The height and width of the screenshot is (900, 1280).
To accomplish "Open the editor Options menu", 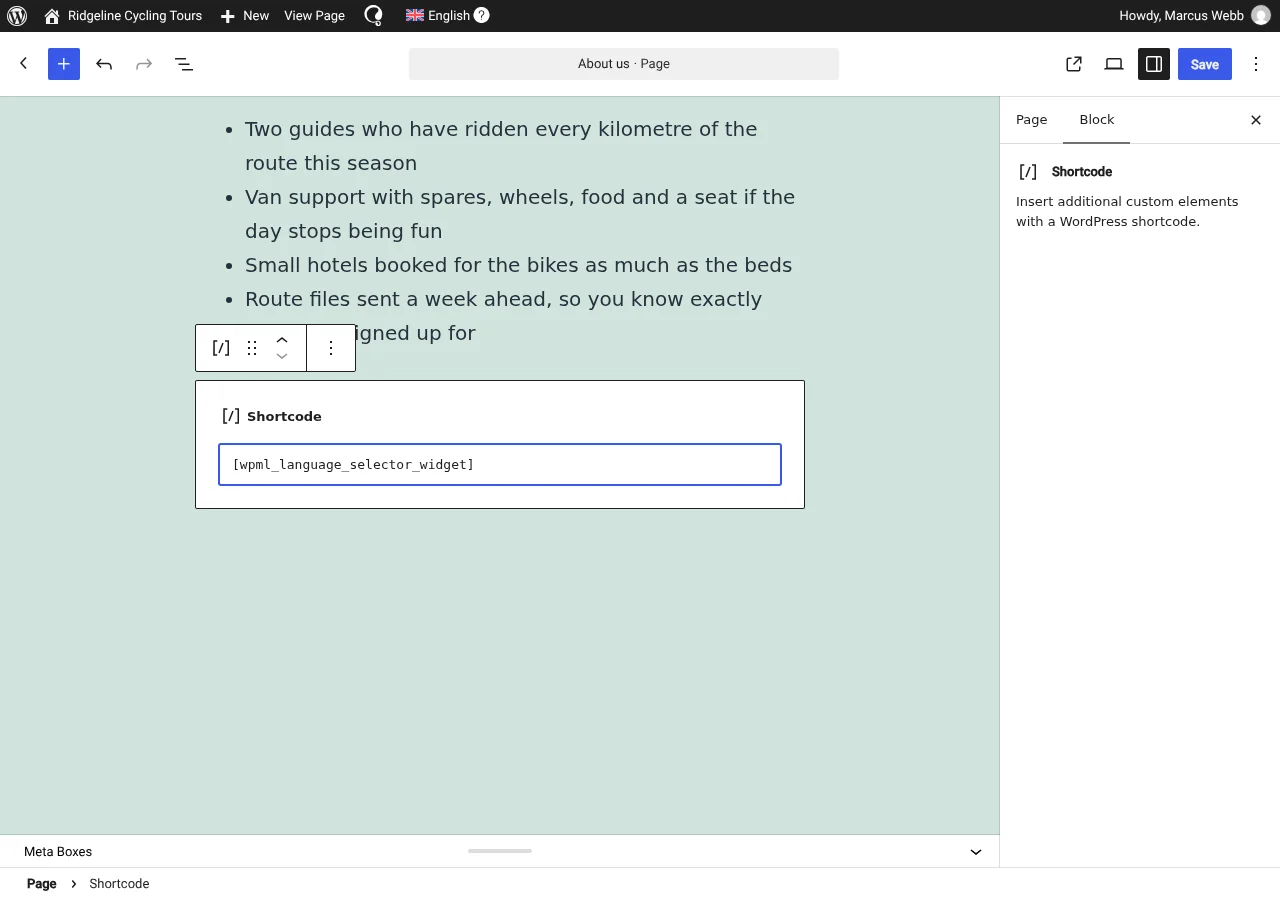I will pyautogui.click(x=1256, y=64).
